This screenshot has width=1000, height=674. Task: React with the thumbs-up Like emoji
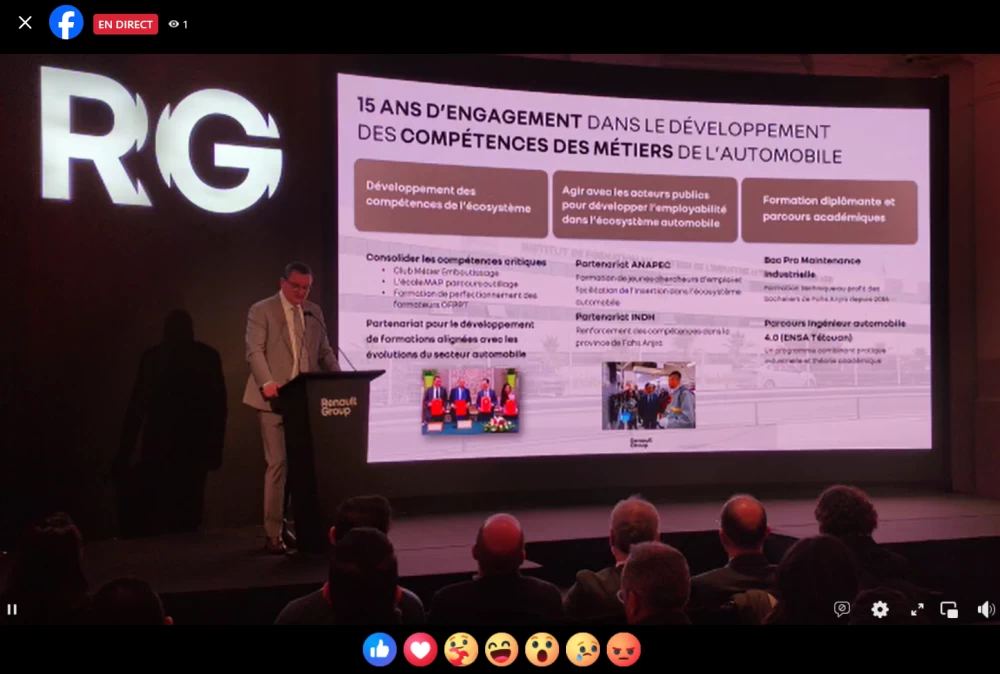[380, 649]
